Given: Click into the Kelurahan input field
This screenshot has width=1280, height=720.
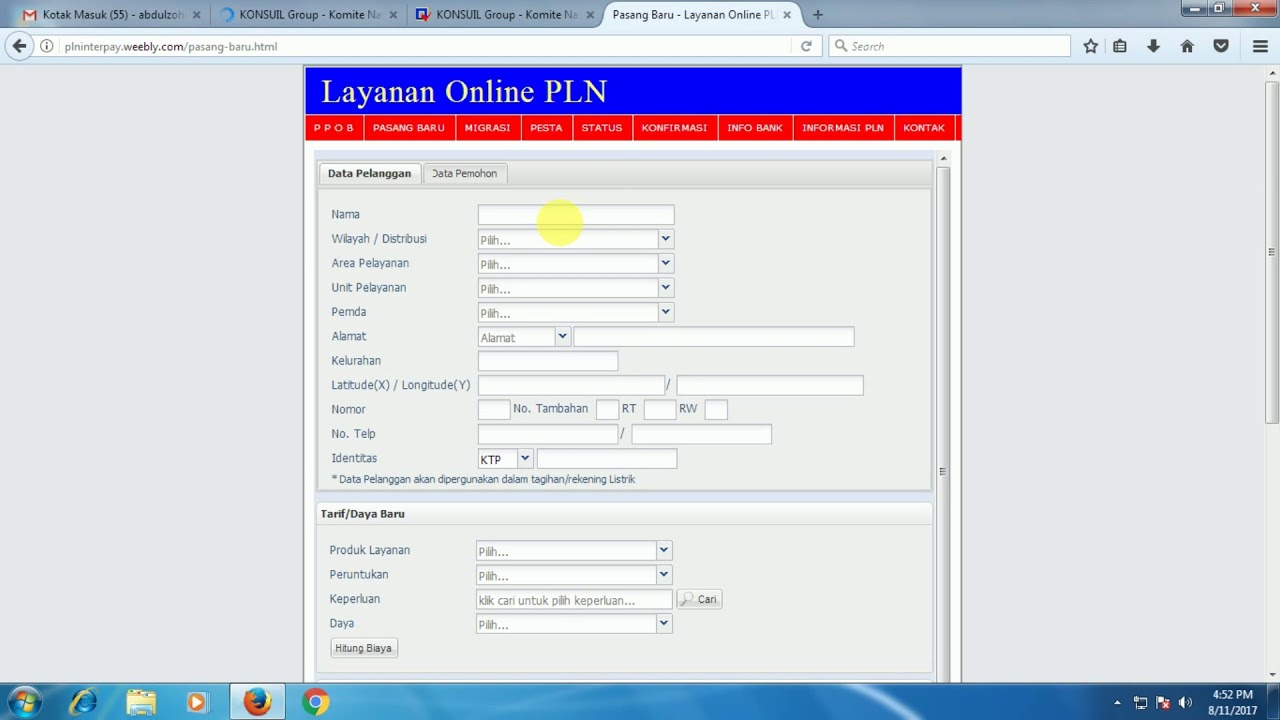Looking at the screenshot, I should point(548,361).
